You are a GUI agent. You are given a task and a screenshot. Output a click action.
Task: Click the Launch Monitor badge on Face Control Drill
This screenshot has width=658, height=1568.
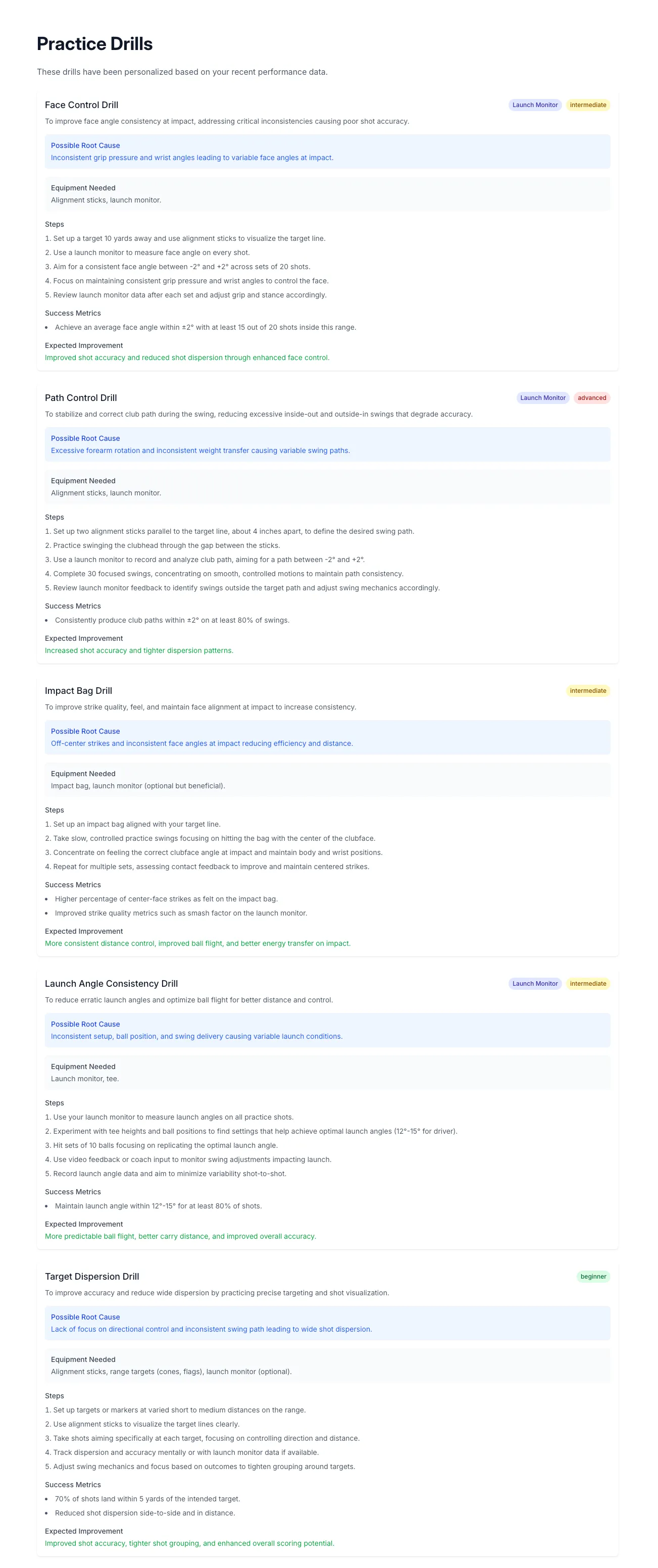tap(534, 105)
